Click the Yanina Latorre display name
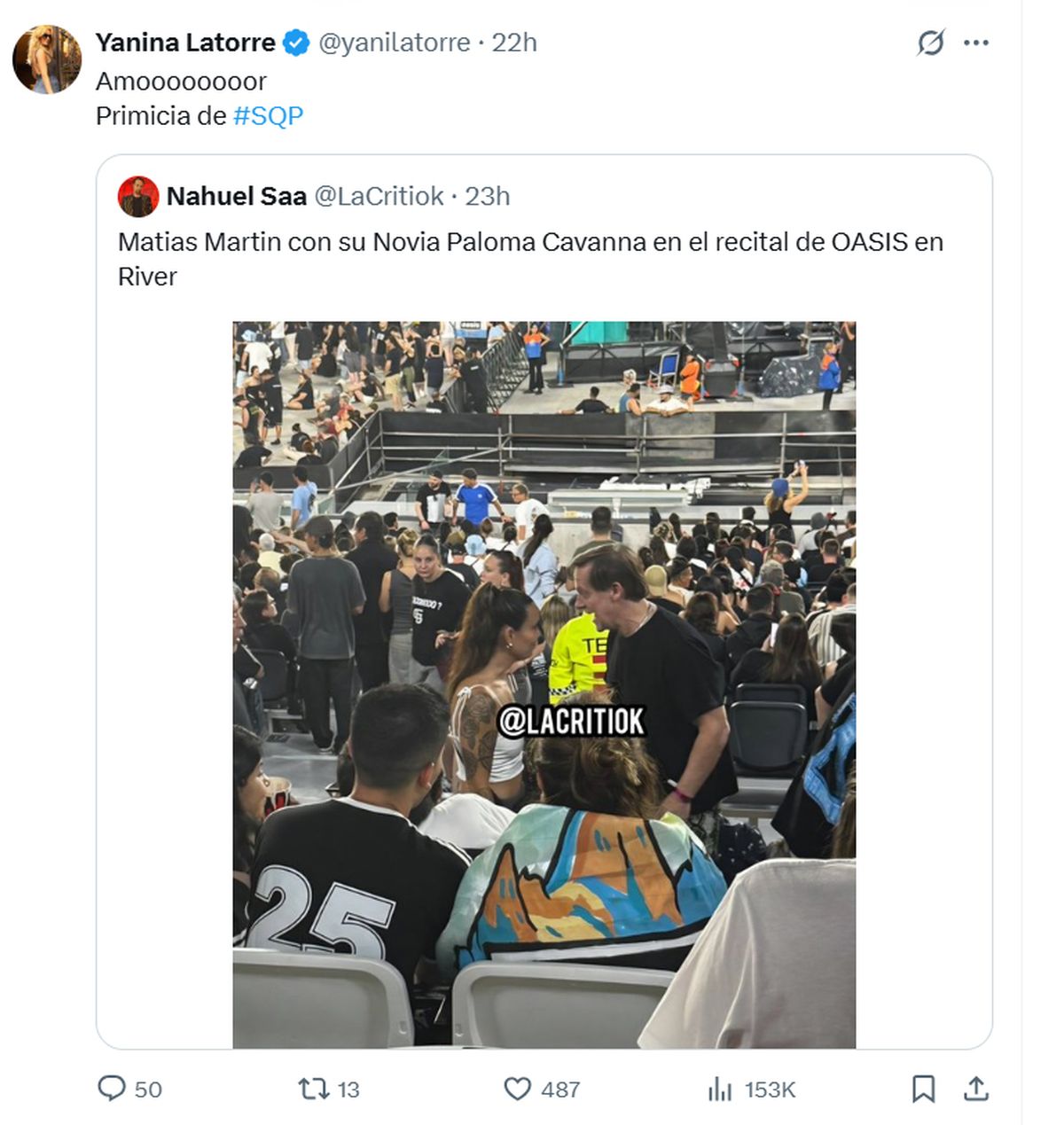 coord(185,43)
